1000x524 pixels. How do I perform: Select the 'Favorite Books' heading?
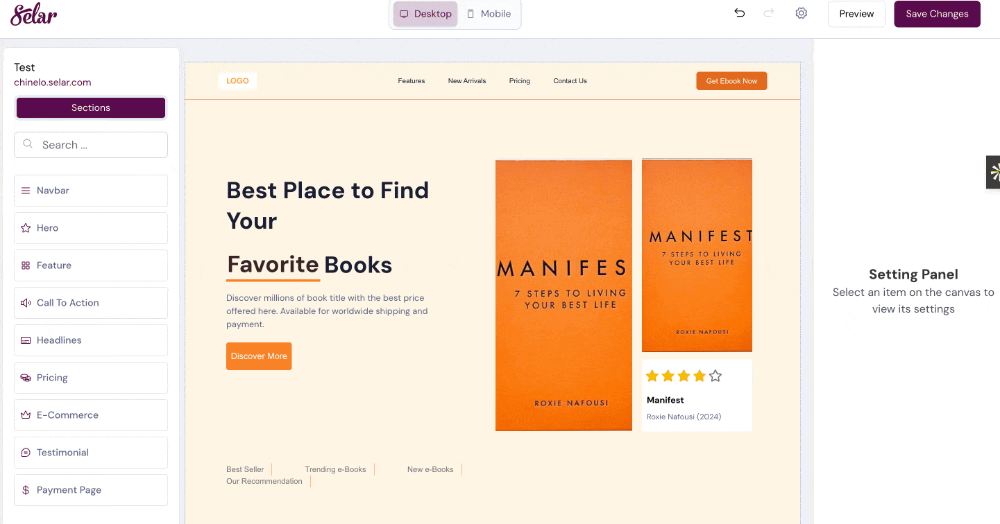click(309, 265)
